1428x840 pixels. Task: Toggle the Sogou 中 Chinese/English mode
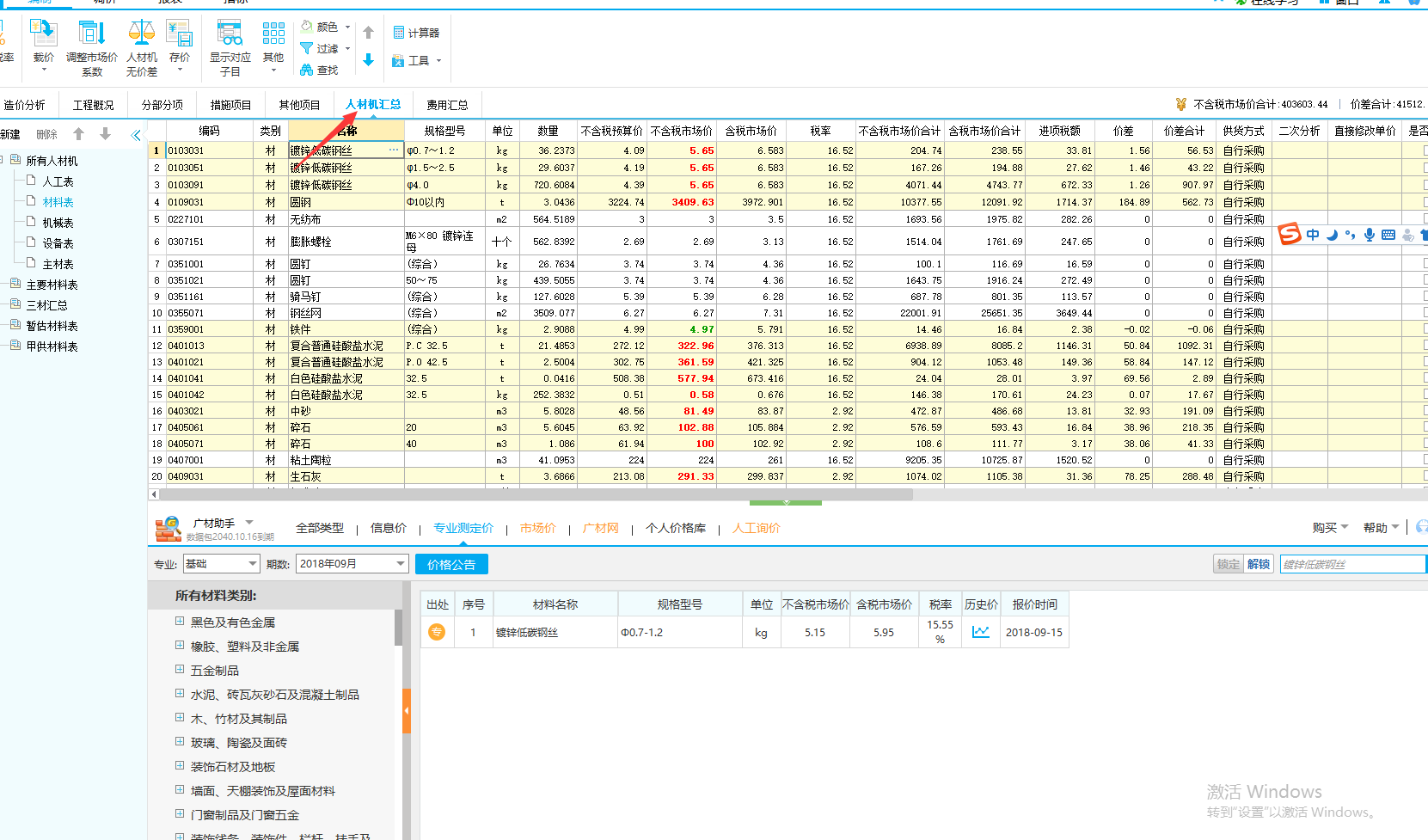(1312, 235)
